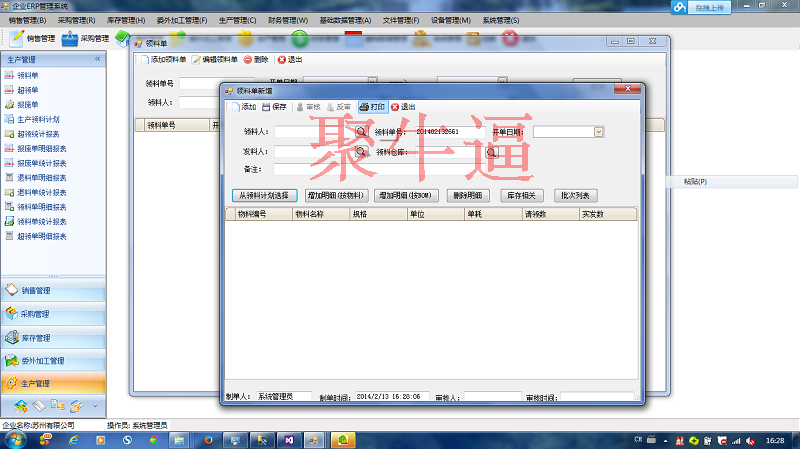Click 保存 (save) in dialog toolbar

274,107
